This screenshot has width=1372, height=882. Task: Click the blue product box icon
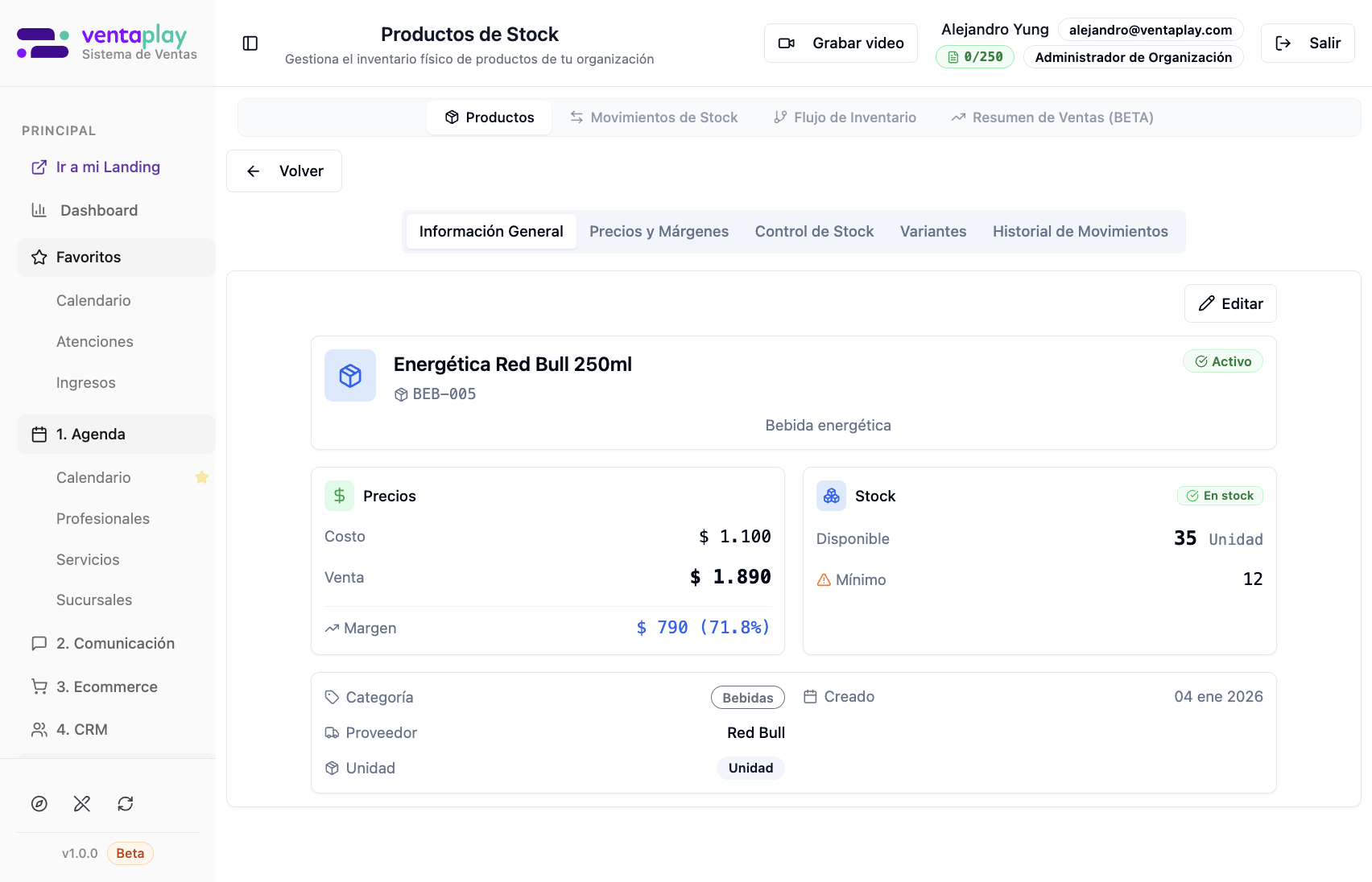350,376
